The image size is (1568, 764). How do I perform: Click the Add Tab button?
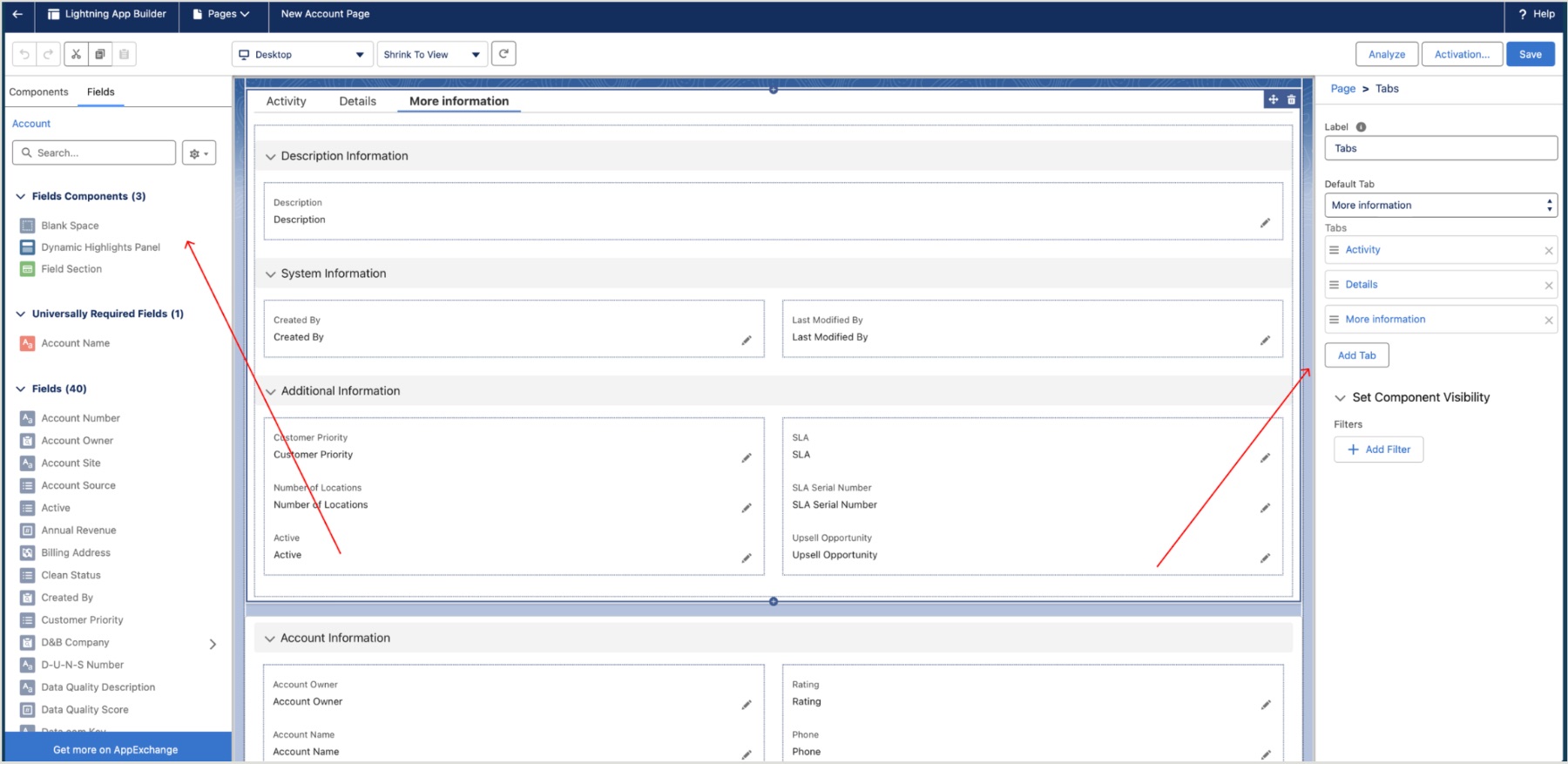click(x=1356, y=355)
